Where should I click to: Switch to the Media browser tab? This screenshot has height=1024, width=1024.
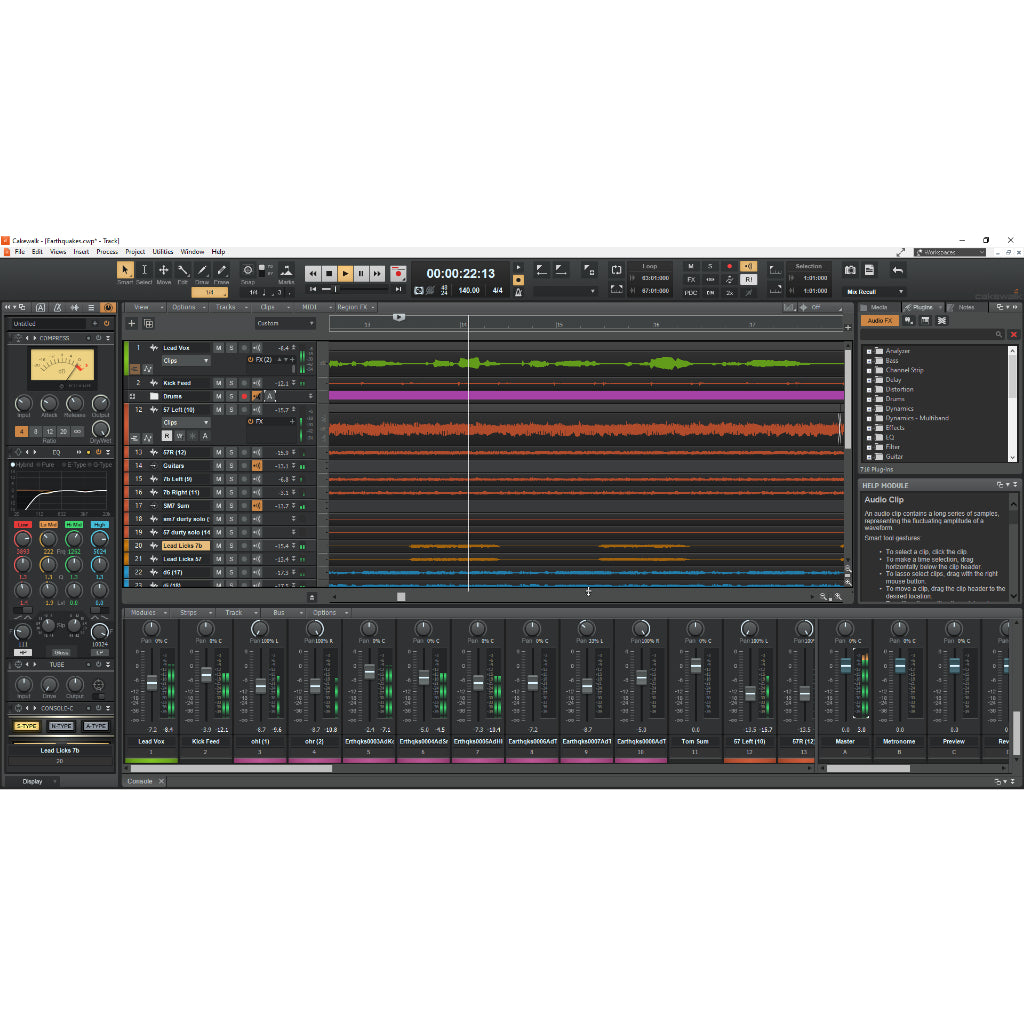[x=879, y=307]
